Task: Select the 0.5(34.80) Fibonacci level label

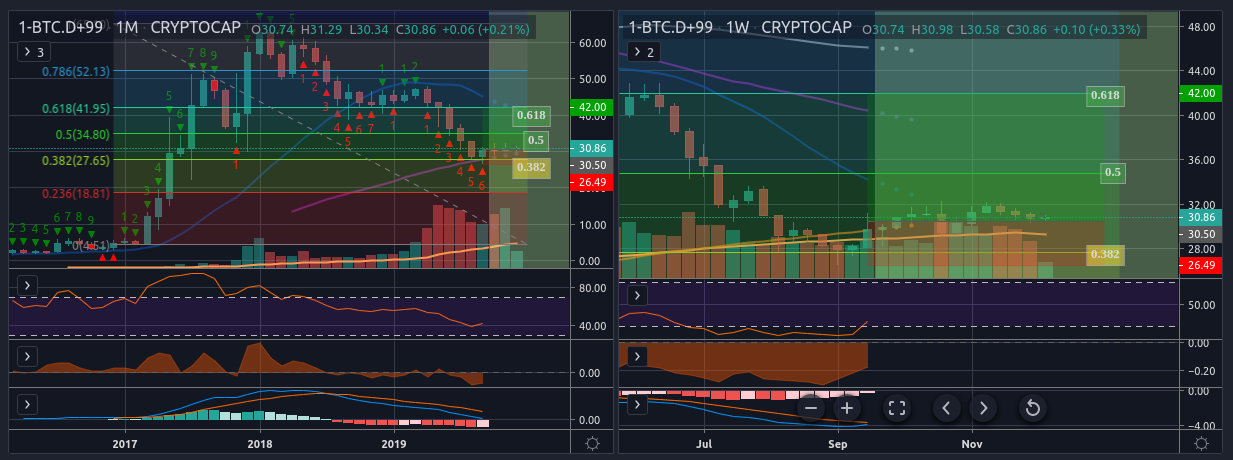Action: click(82, 134)
